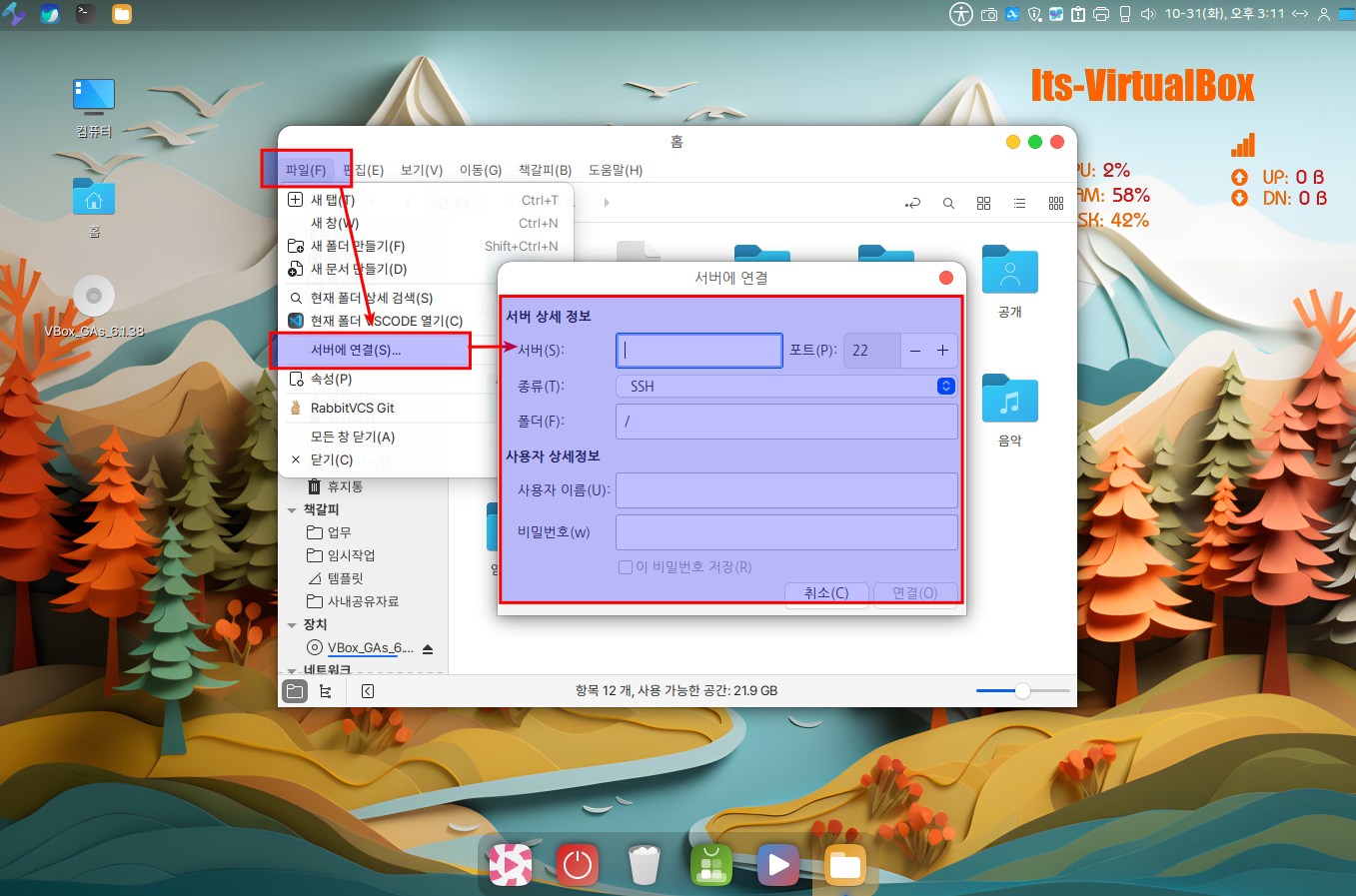Click the red power icon in dock
Viewport: 1356px width, 896px height.
pyautogui.click(x=578, y=865)
